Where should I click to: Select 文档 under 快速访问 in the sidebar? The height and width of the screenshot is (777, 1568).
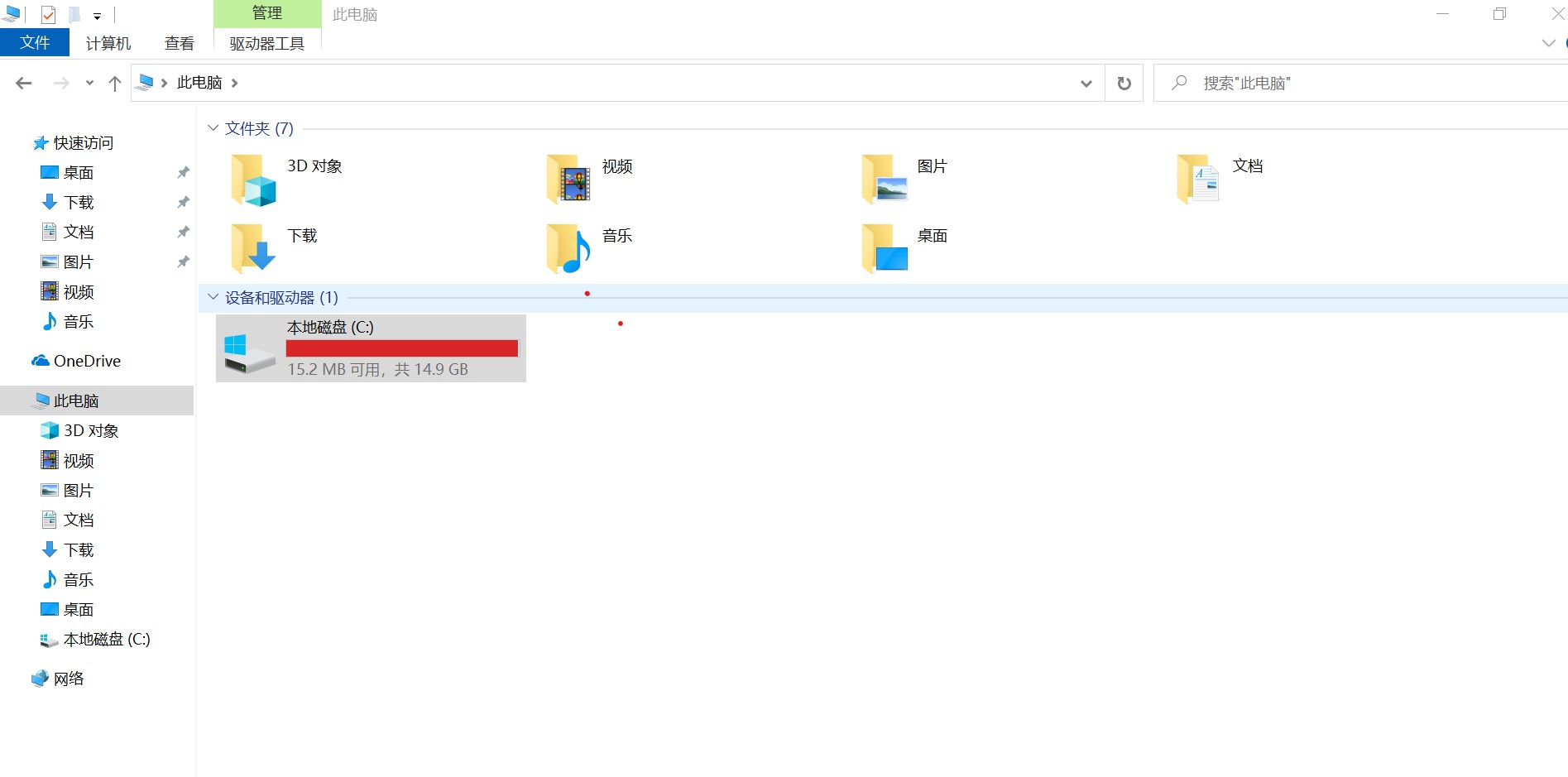(x=68, y=233)
